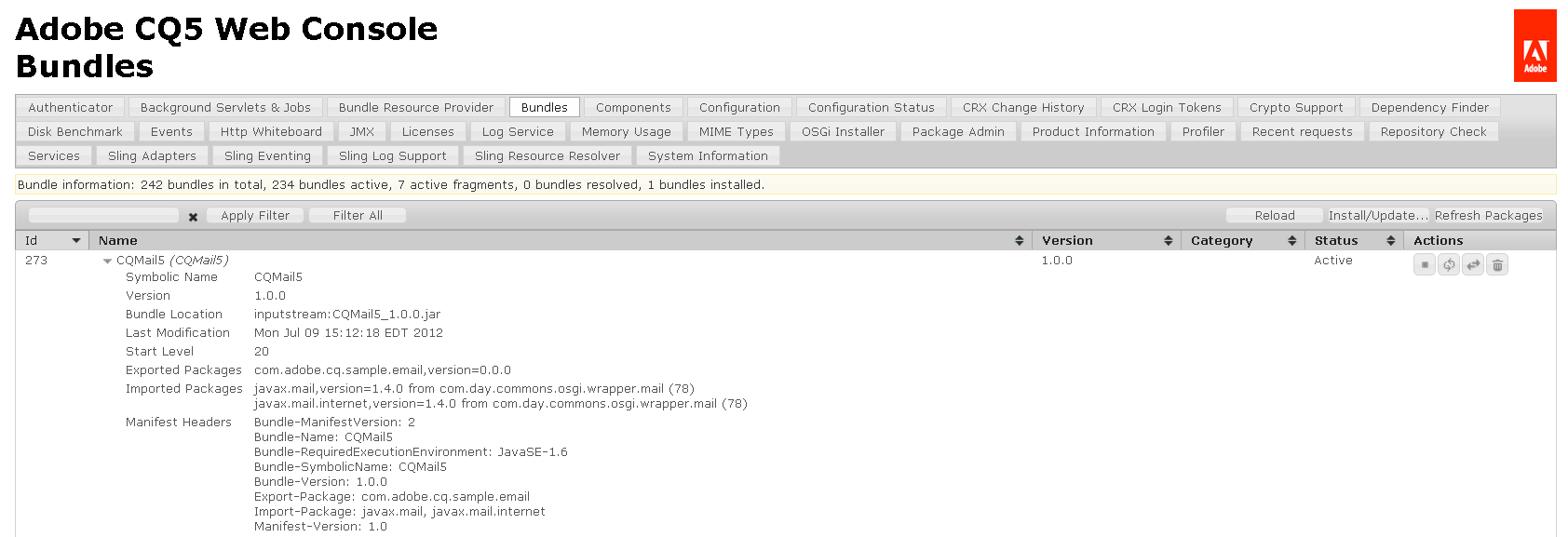The width and height of the screenshot is (1568, 537).
Task: Open the Authenticator tab
Action: pyautogui.click(x=70, y=107)
